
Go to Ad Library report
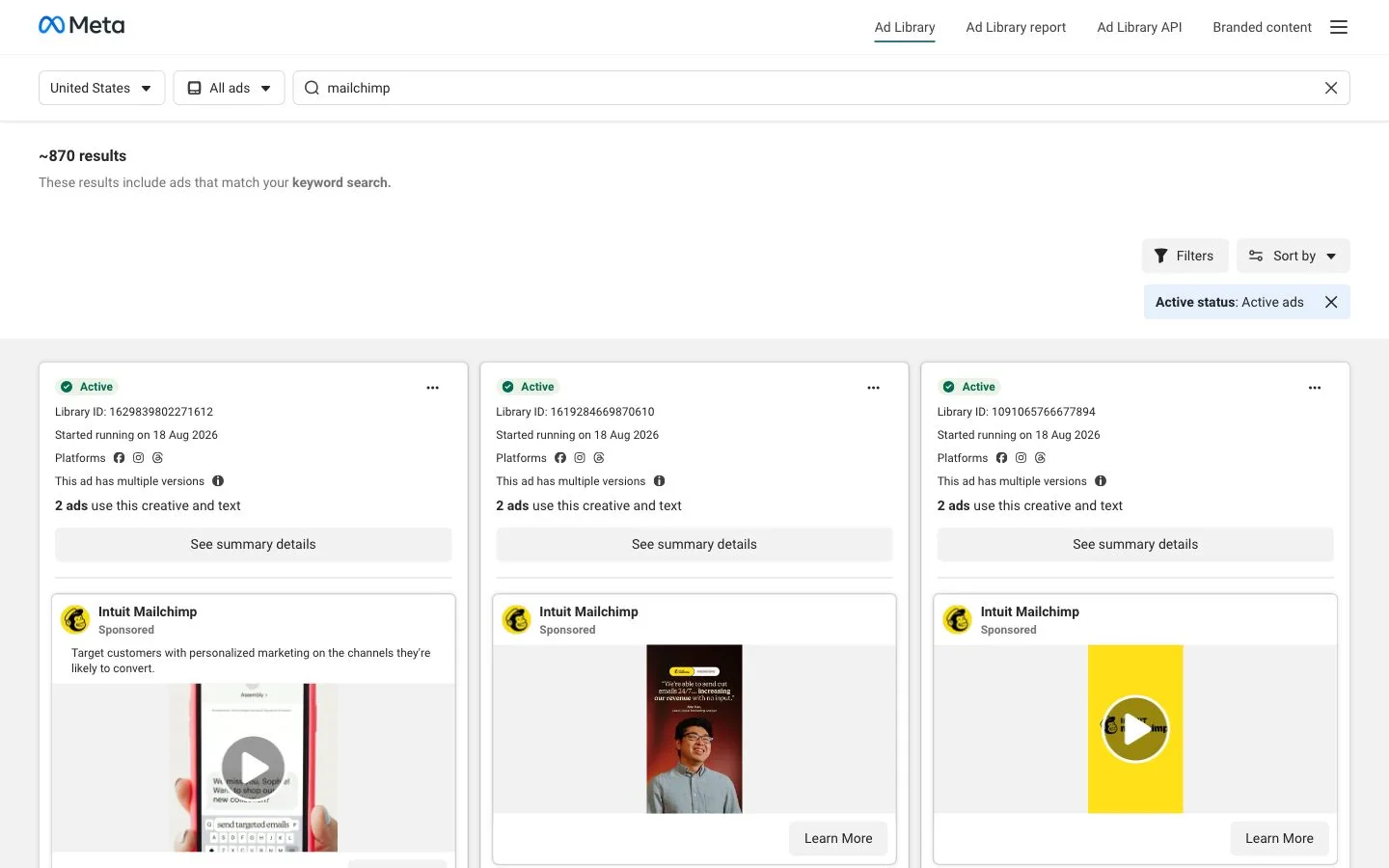coord(1016,27)
